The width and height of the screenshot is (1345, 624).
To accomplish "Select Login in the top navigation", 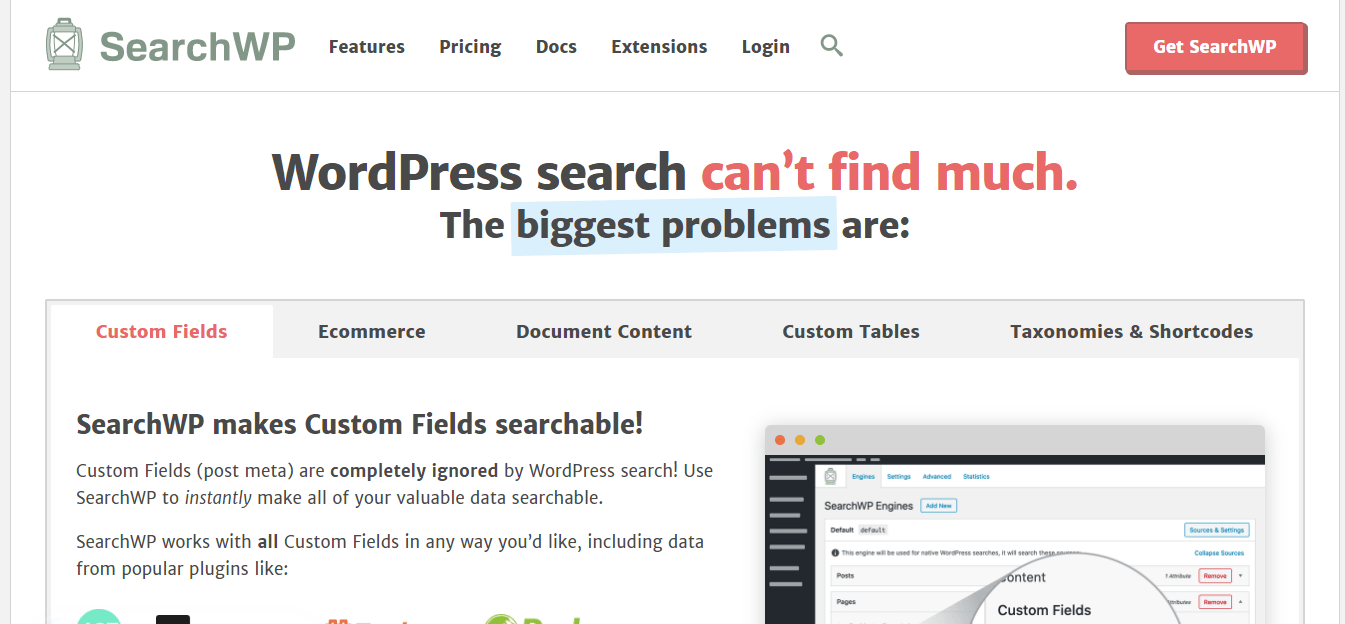I will [x=766, y=47].
